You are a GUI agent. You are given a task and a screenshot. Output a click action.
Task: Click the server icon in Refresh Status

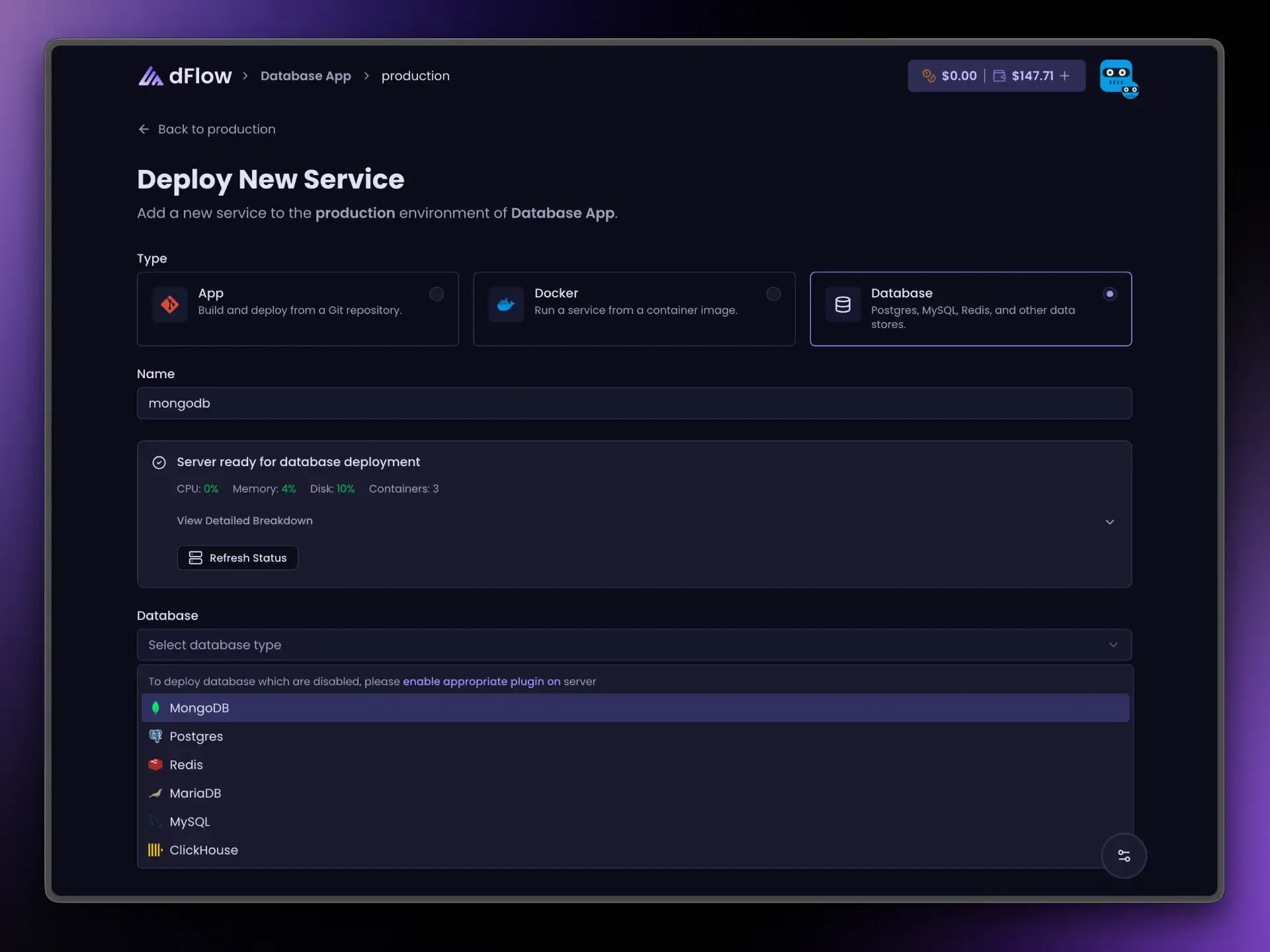tap(195, 558)
